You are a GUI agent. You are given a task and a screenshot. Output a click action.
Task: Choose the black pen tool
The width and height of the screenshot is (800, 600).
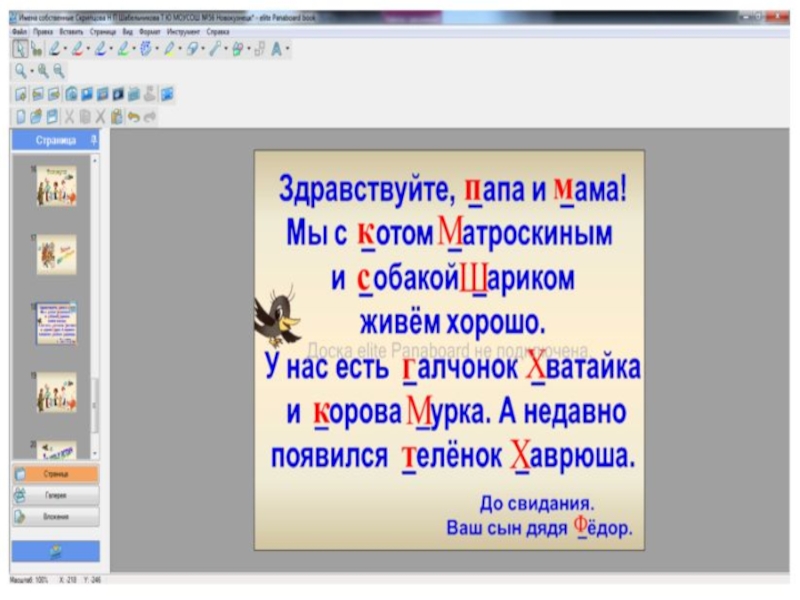click(x=54, y=48)
